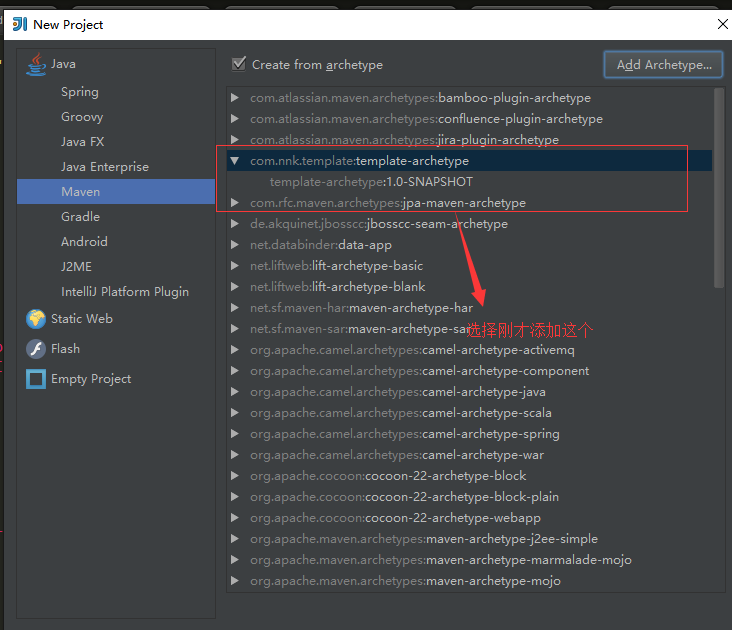The width and height of the screenshot is (732, 630).
Task: Choose Java FX in sidebar
Action: pyautogui.click(x=83, y=142)
